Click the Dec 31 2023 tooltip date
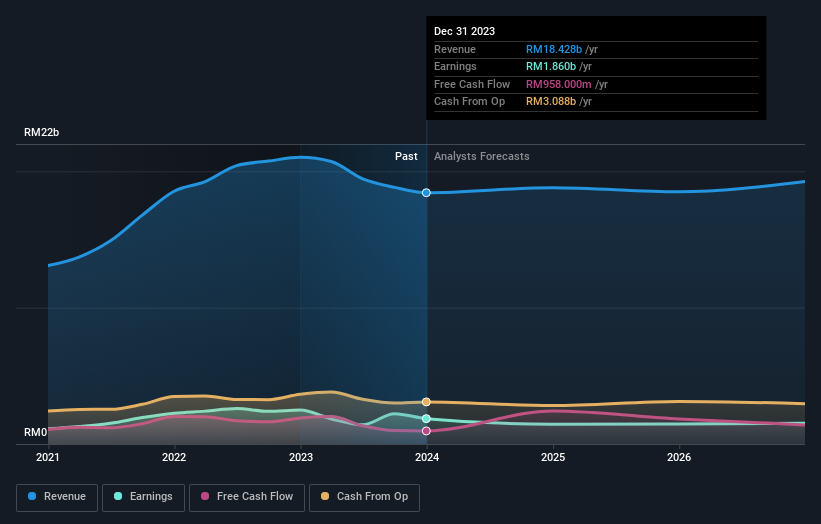The image size is (821, 524). pyautogui.click(x=464, y=31)
